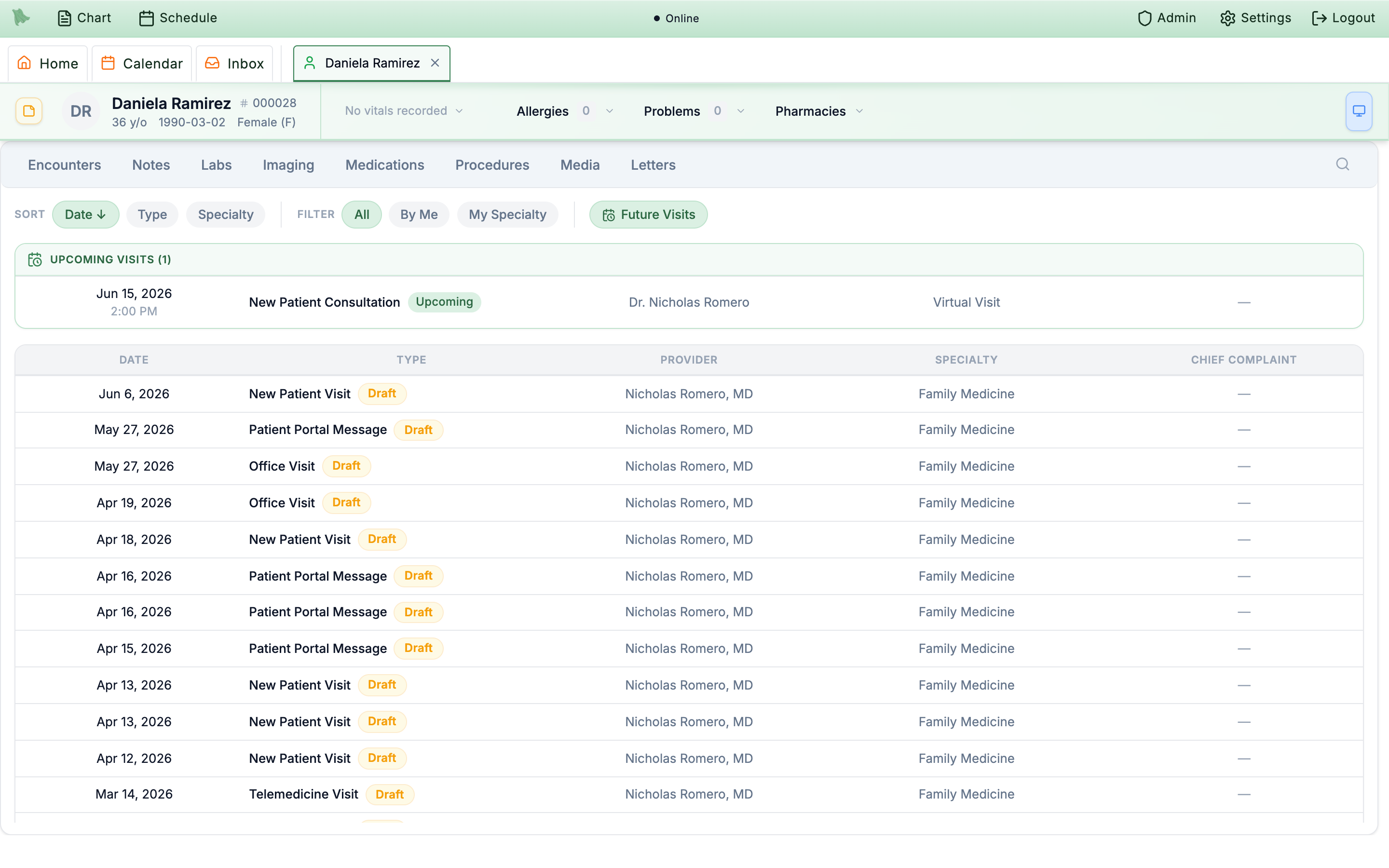1389x868 pixels.
Task: Click Logout
Action: [x=1343, y=18]
